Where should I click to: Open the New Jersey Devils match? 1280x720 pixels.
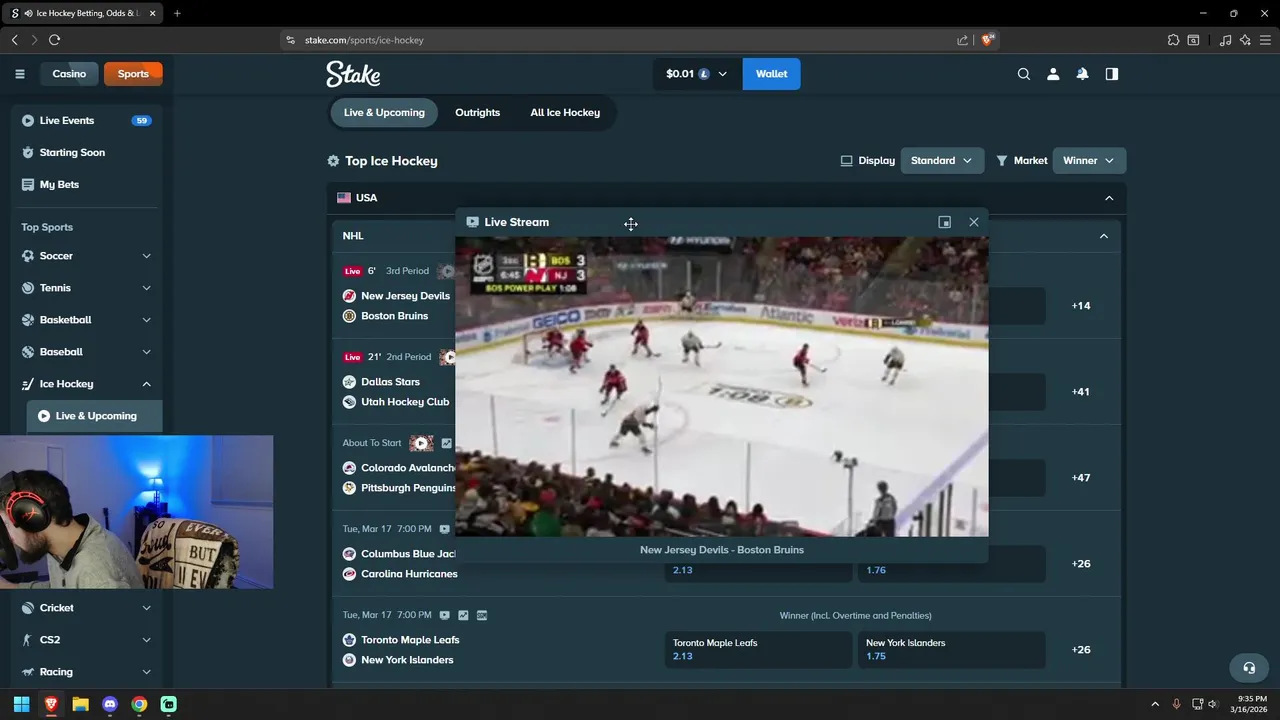(405, 296)
